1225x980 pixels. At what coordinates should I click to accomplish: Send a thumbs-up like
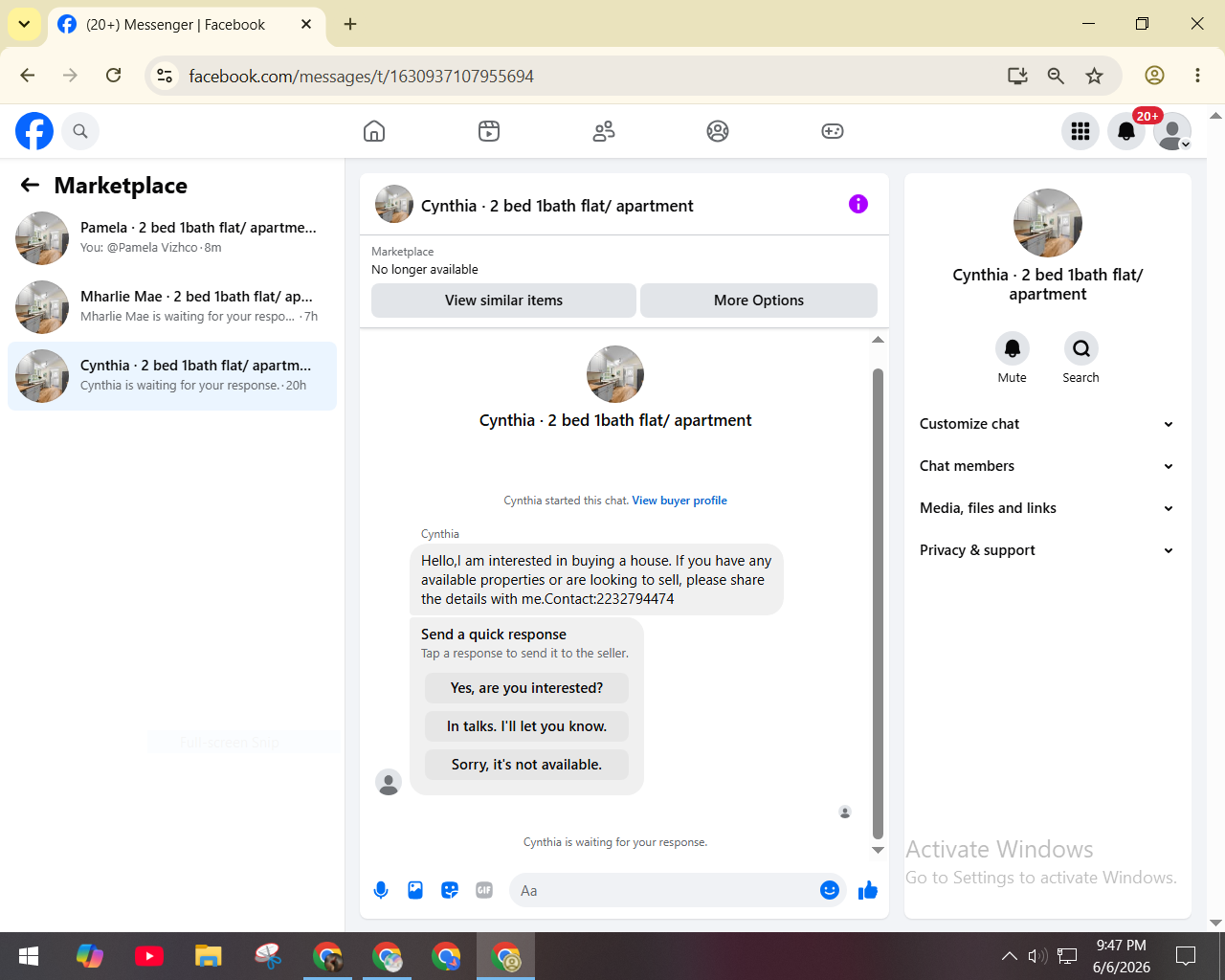pyautogui.click(x=868, y=890)
